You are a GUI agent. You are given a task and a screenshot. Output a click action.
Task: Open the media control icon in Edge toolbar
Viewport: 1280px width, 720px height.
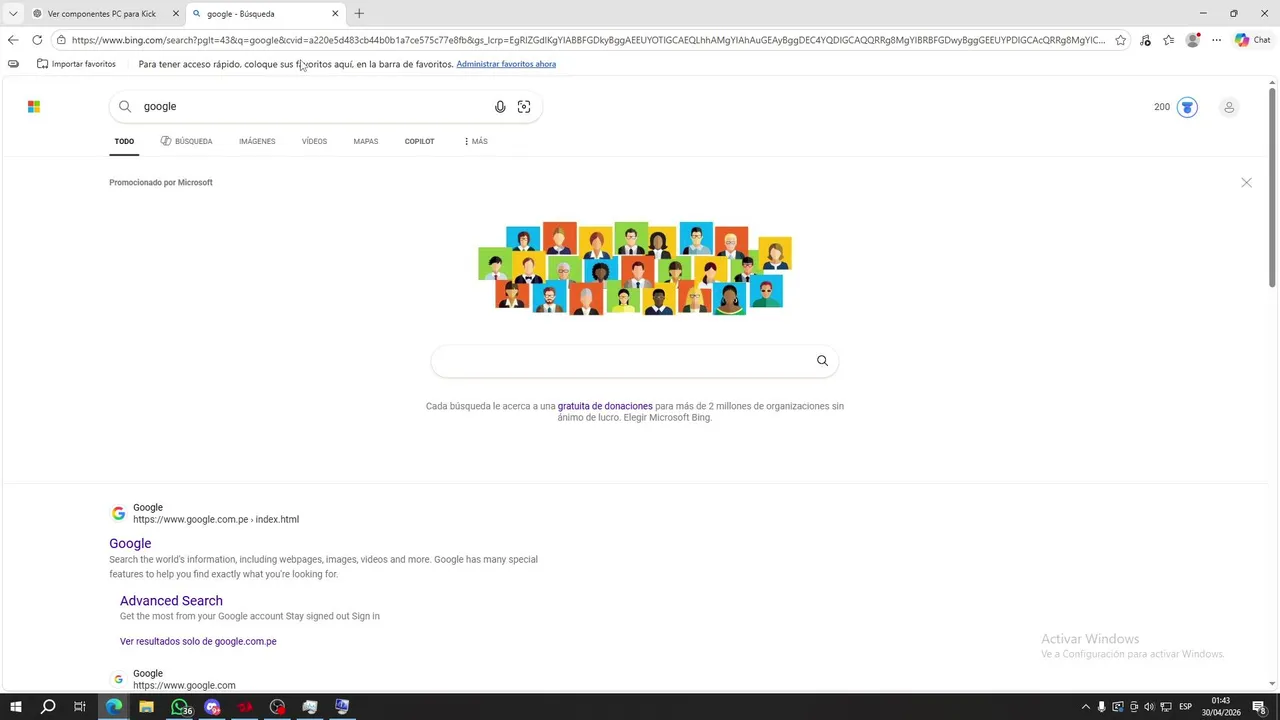click(x=1145, y=40)
